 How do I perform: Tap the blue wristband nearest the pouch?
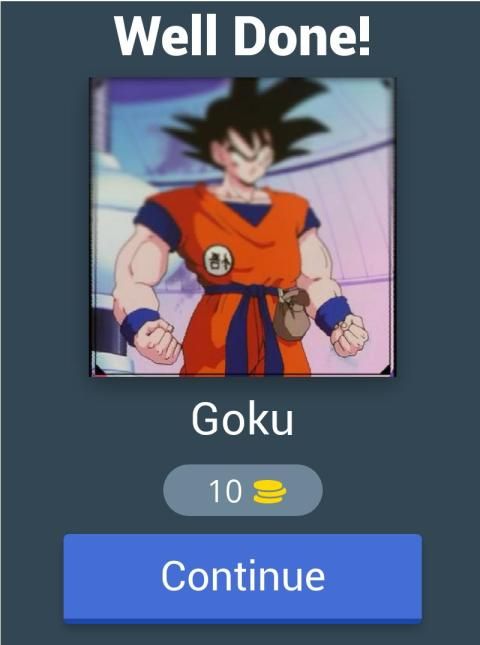(x=333, y=313)
